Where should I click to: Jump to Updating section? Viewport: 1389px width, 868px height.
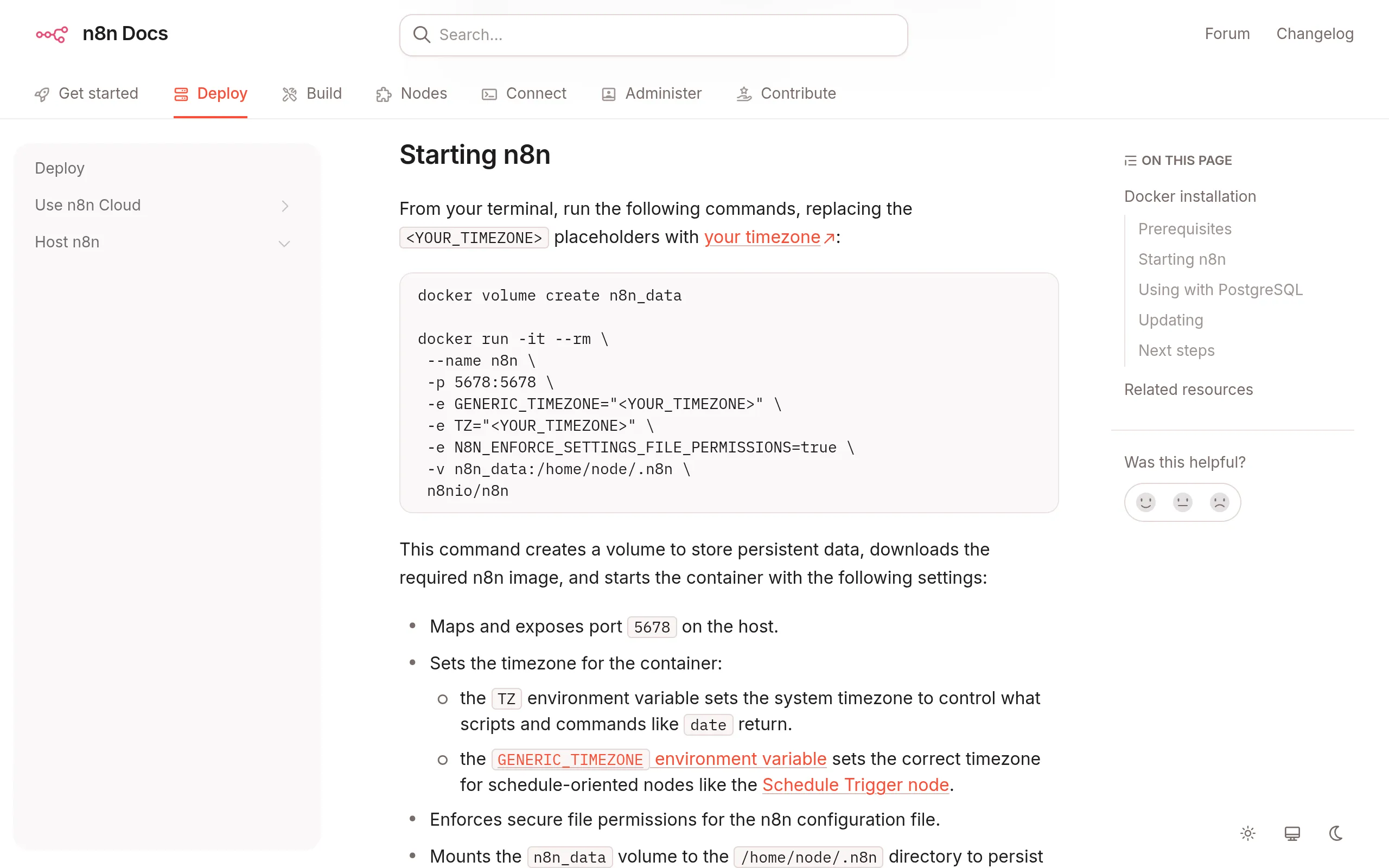(1170, 320)
